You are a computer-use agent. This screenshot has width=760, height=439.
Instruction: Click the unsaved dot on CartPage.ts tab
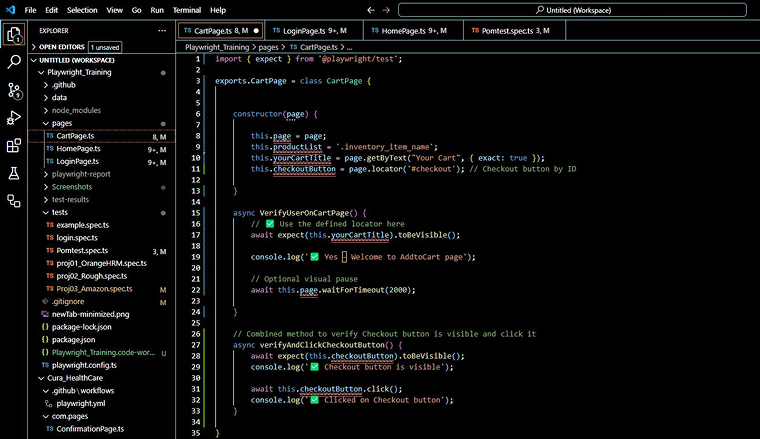tap(256, 31)
